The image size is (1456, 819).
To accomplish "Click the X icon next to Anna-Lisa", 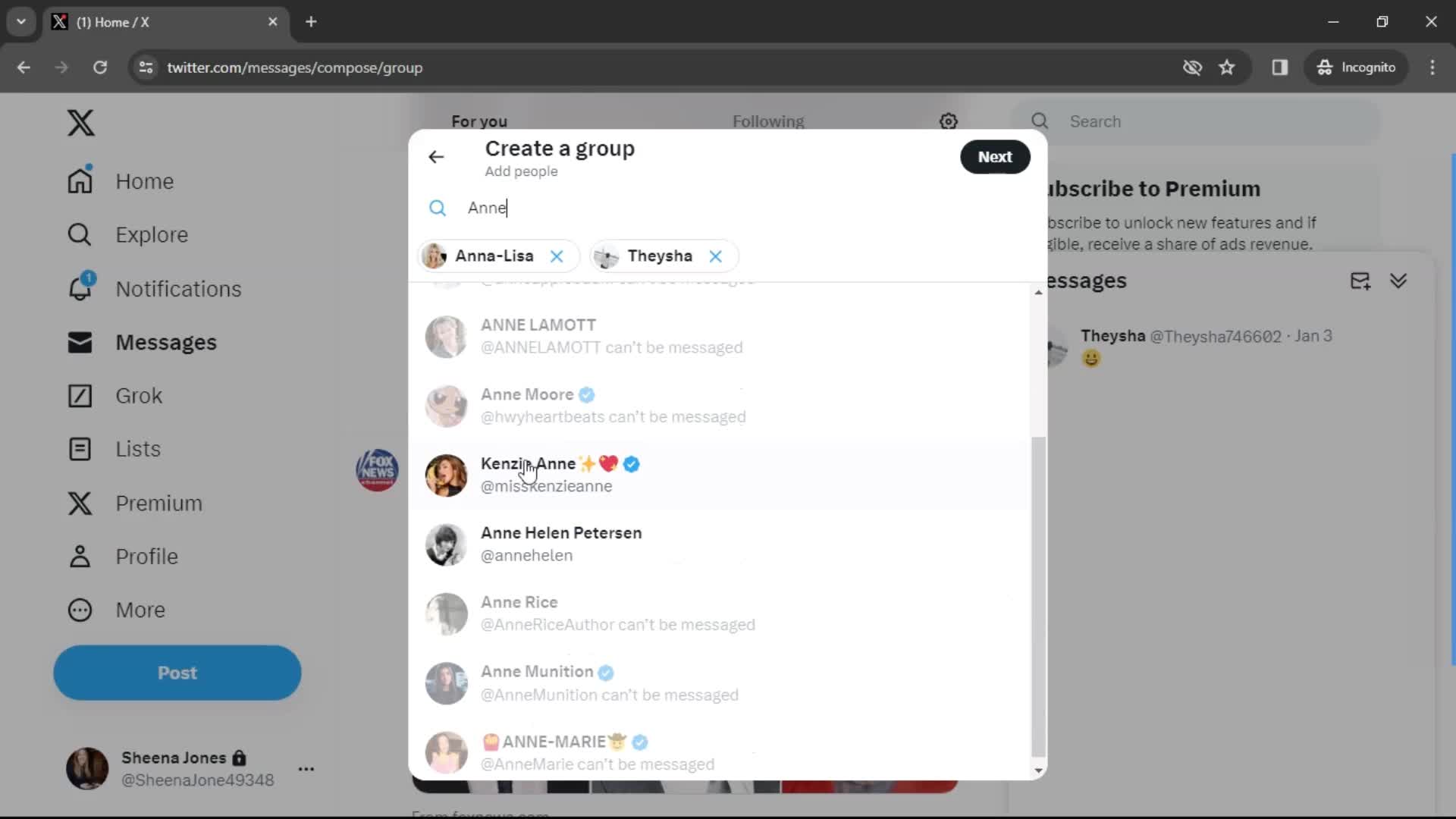I will (x=558, y=256).
